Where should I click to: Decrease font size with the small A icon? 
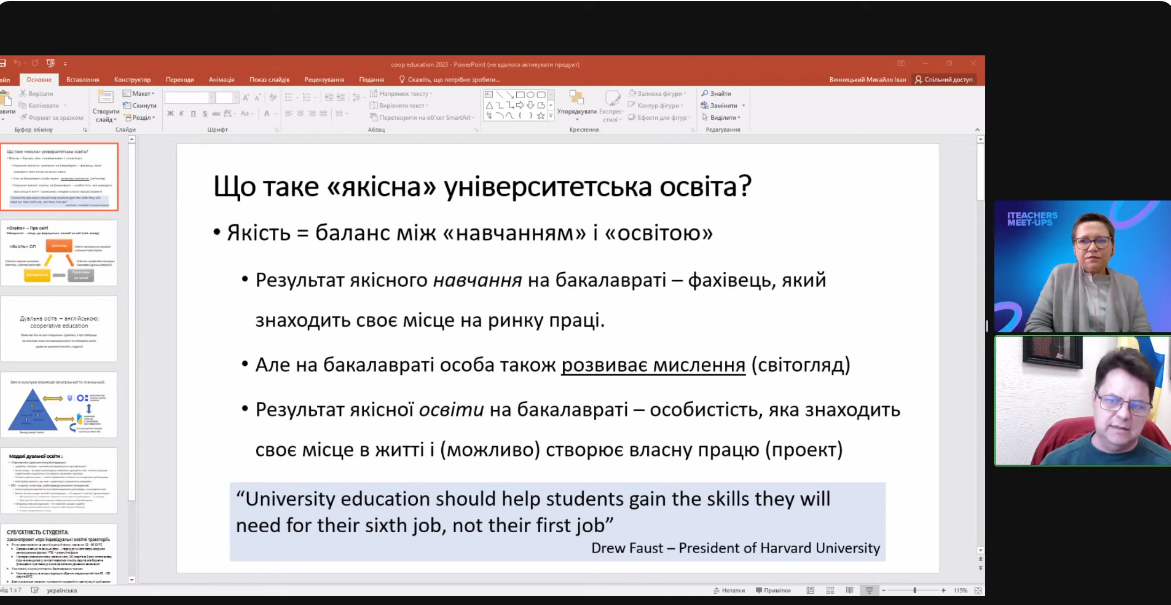point(258,98)
